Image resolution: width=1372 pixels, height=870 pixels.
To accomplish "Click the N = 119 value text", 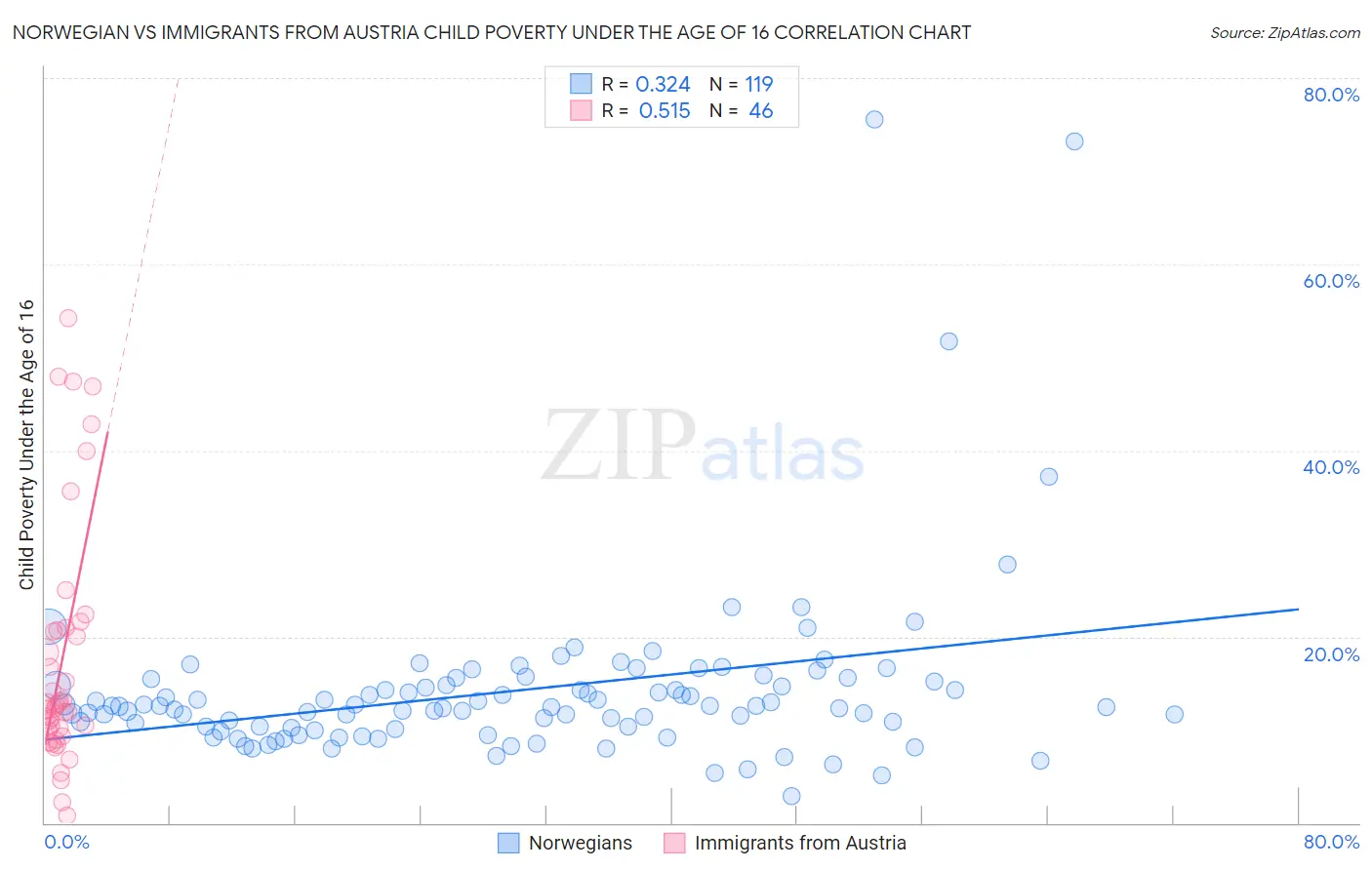I will (x=742, y=84).
